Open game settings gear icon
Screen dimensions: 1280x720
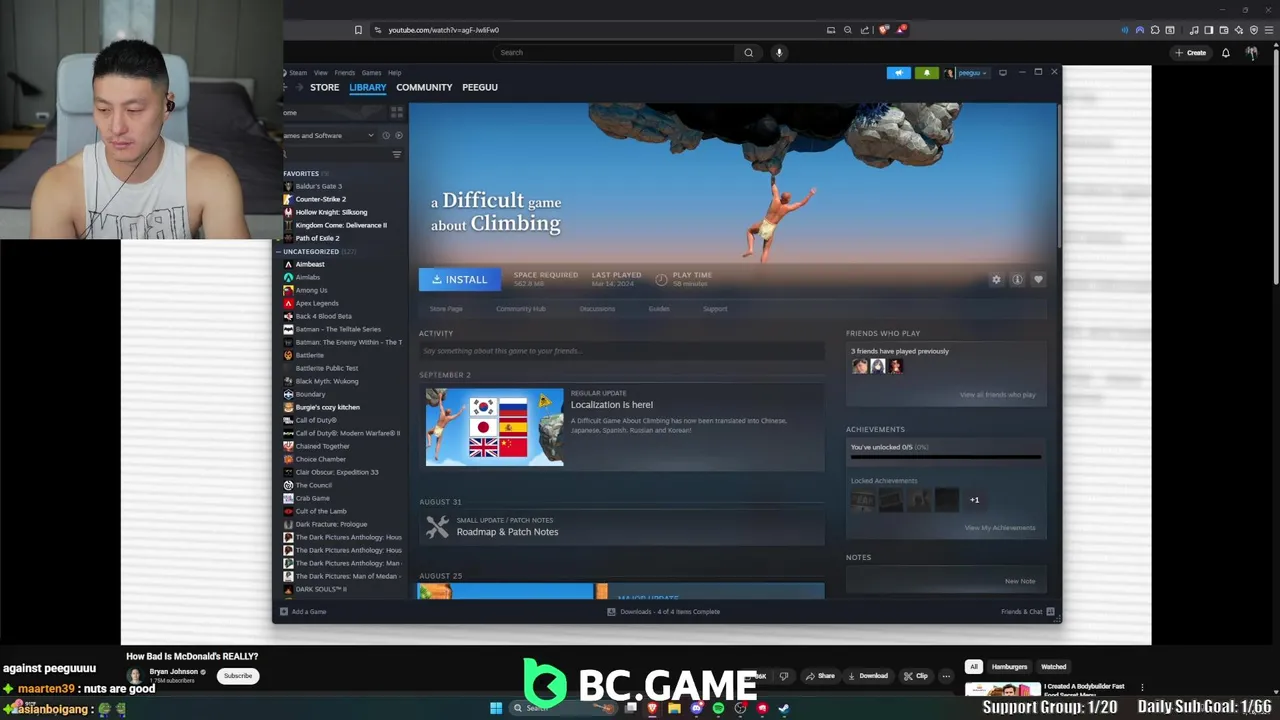click(996, 280)
